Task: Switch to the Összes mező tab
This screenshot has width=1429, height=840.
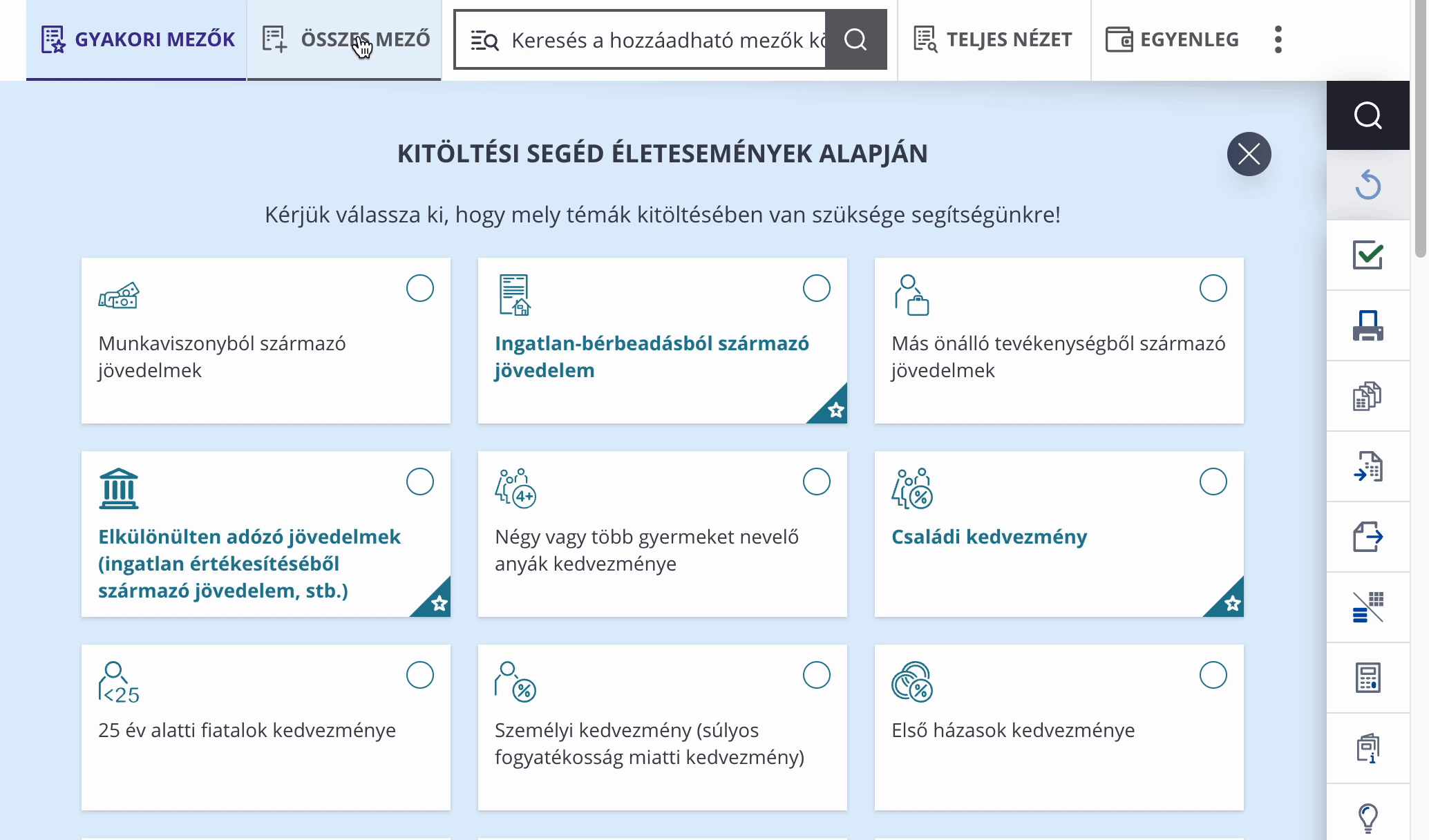Action: coord(344,39)
